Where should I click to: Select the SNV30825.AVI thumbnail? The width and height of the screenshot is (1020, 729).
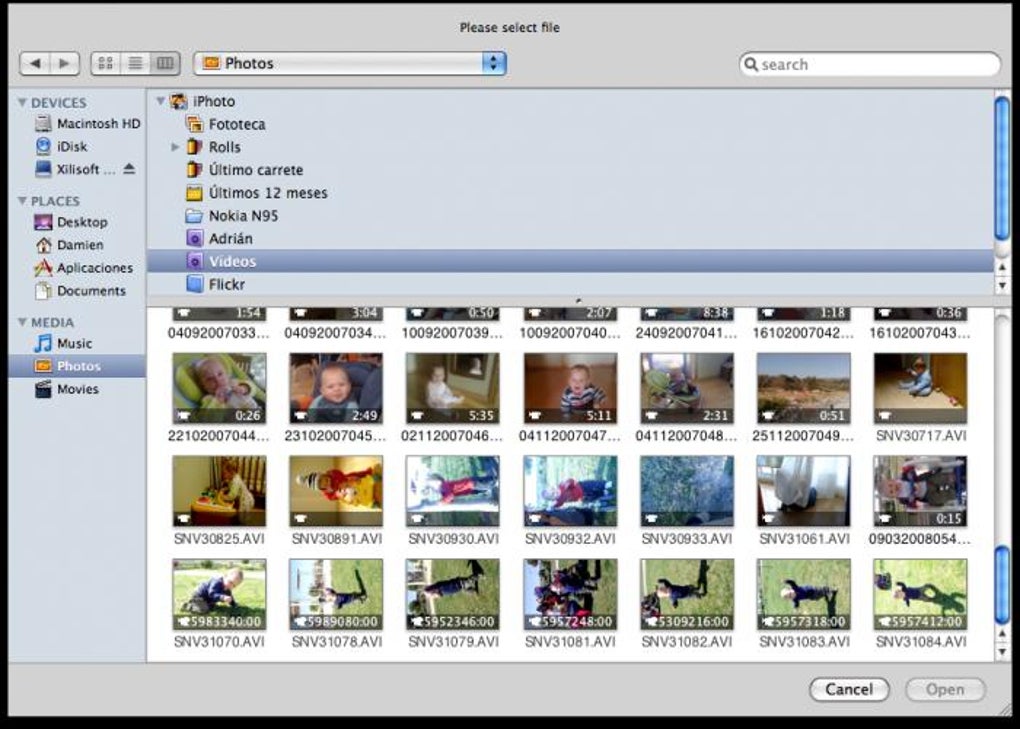pyautogui.click(x=219, y=491)
